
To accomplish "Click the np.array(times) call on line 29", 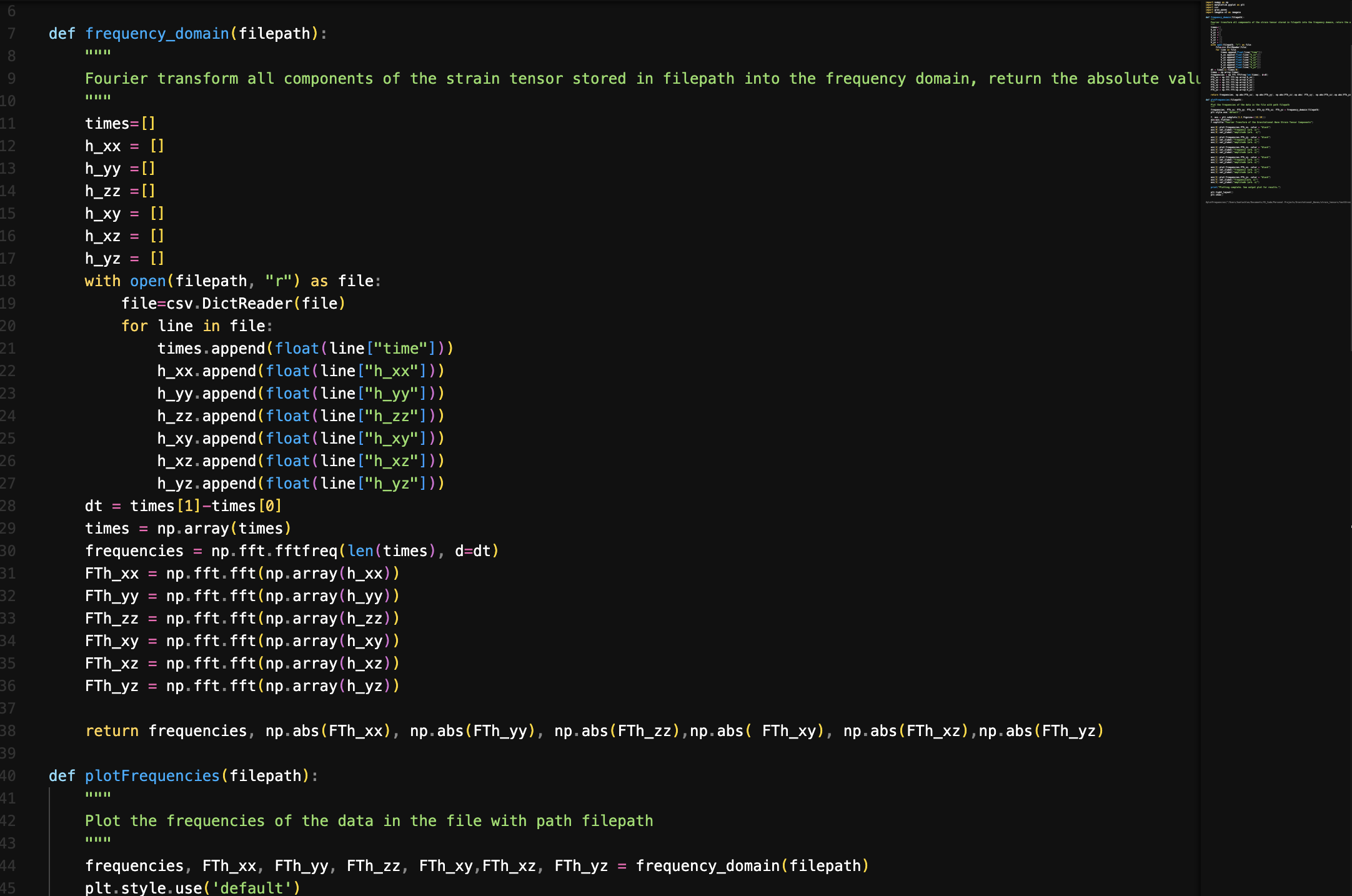I will (x=224, y=529).
